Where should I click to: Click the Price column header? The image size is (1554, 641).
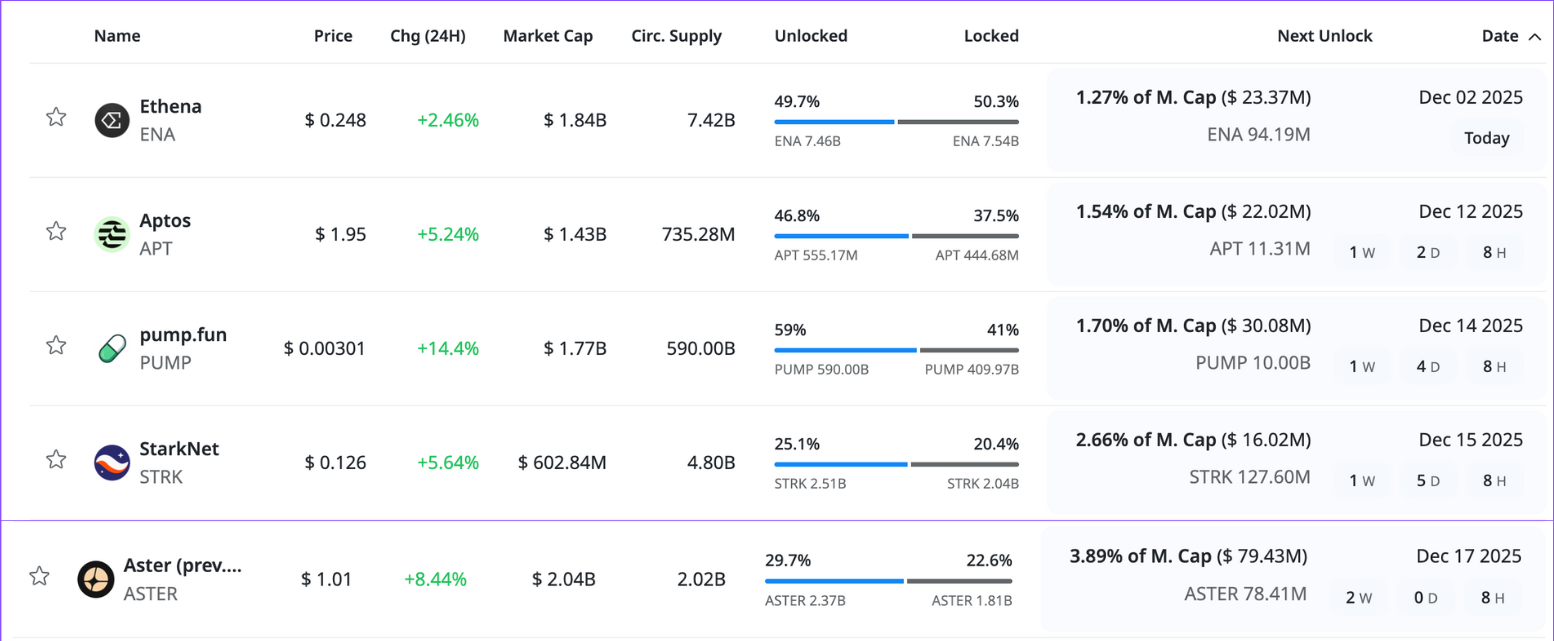tap(333, 36)
